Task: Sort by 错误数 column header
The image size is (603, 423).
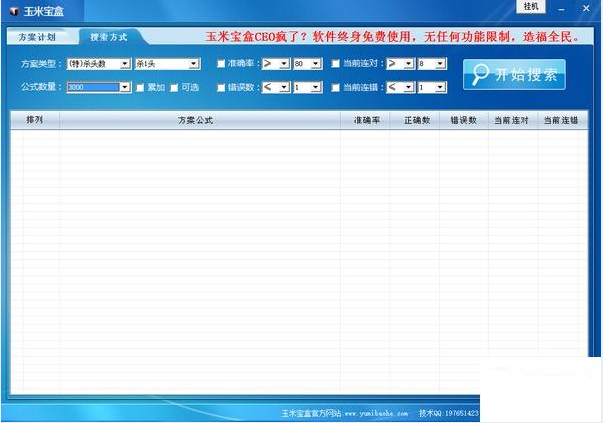Action: [x=464, y=120]
